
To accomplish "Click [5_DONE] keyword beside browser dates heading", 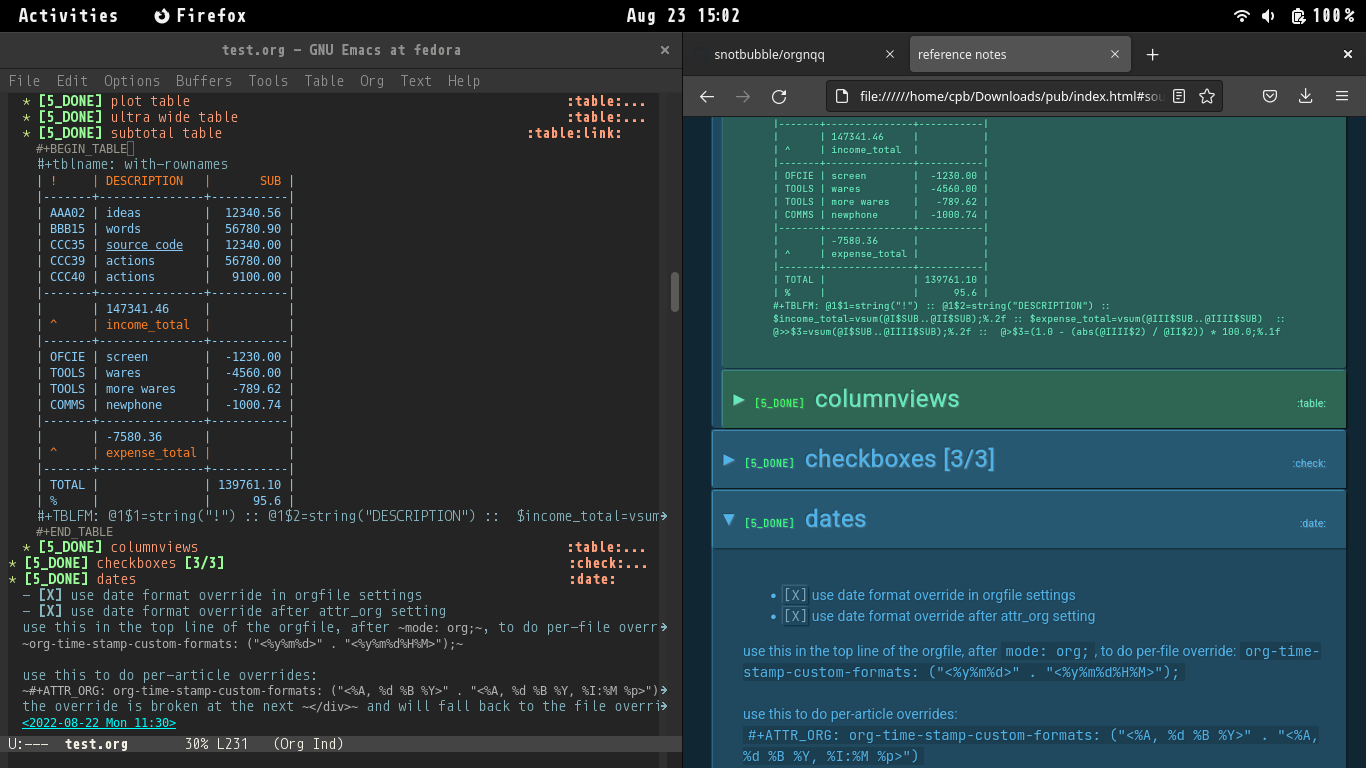I will tap(769, 523).
